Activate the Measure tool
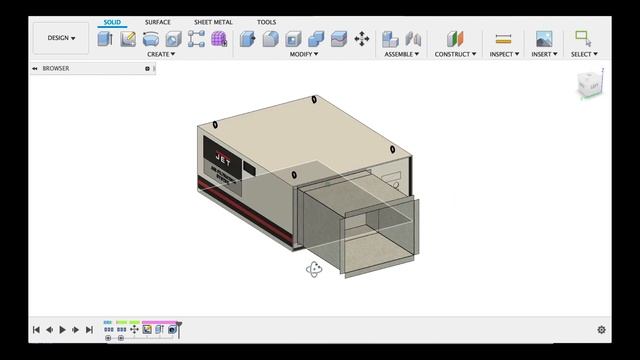The image size is (640, 360). [504, 39]
